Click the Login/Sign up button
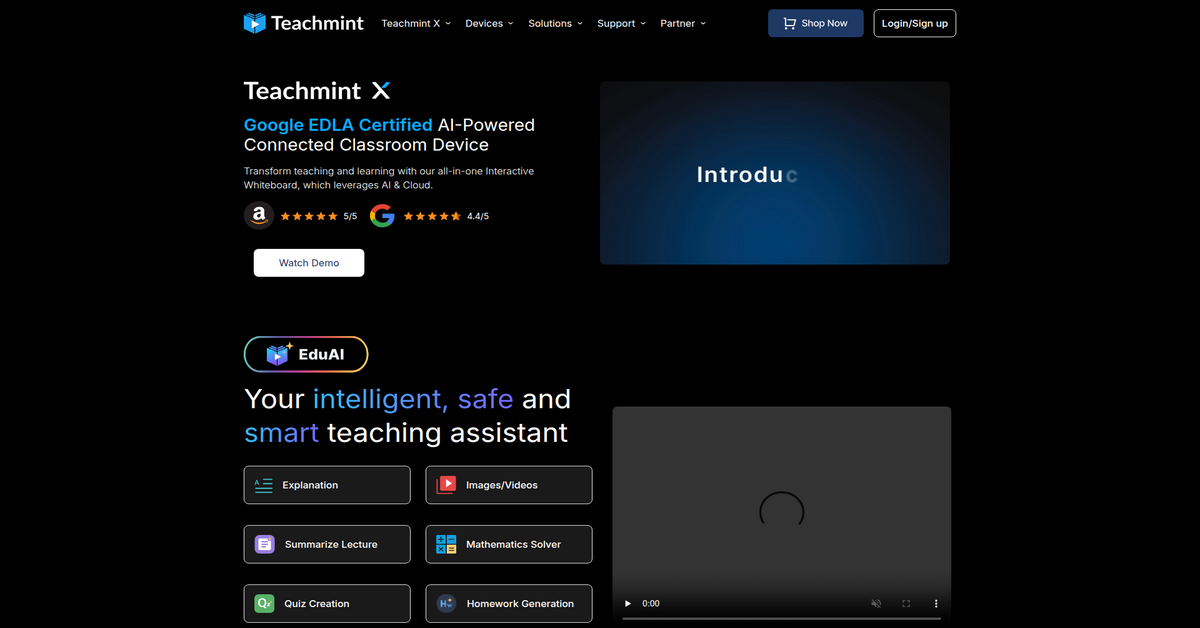The height and width of the screenshot is (628, 1200). [x=914, y=23]
